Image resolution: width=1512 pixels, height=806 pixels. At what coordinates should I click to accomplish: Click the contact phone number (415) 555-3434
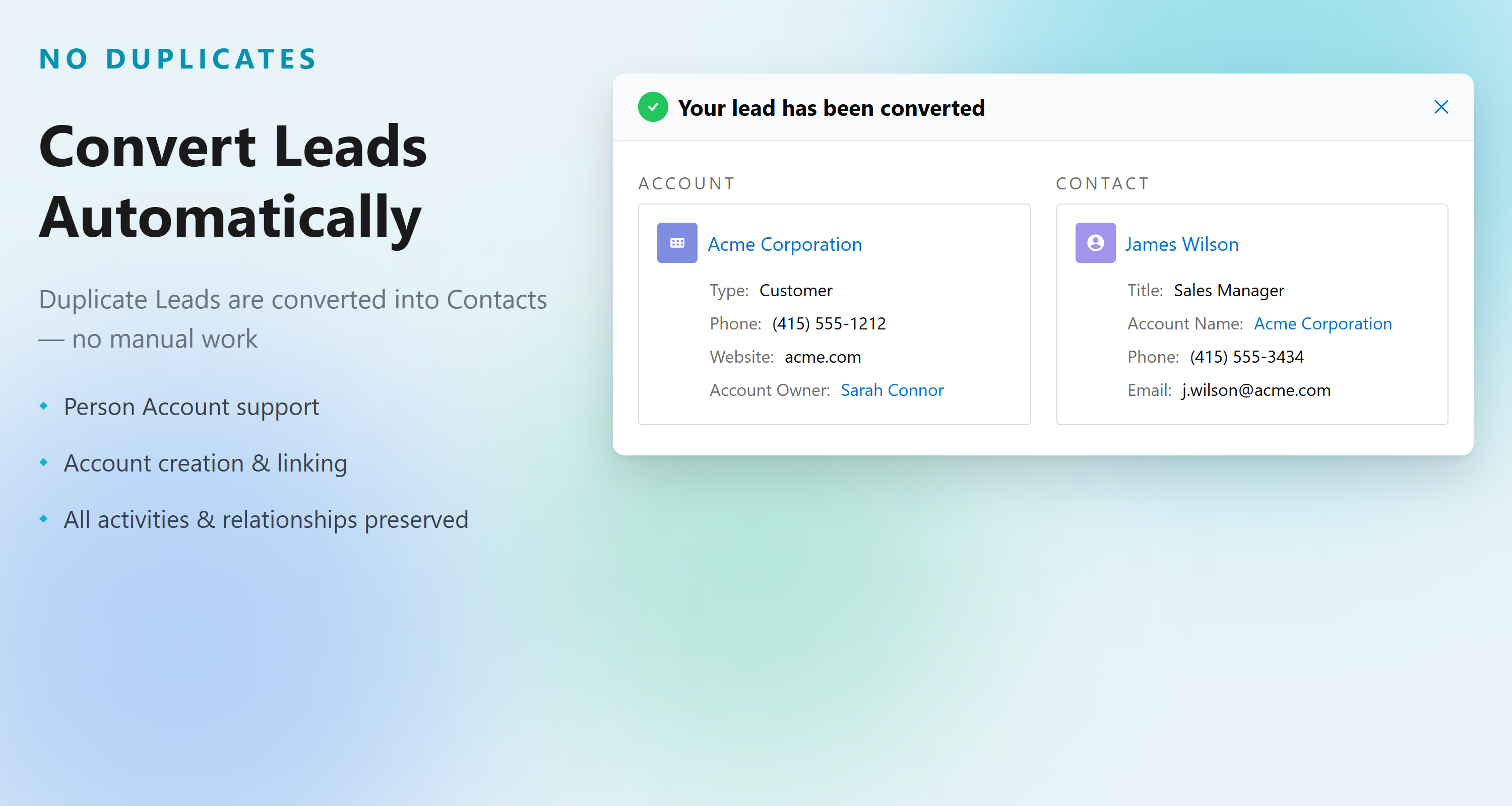coord(1247,357)
